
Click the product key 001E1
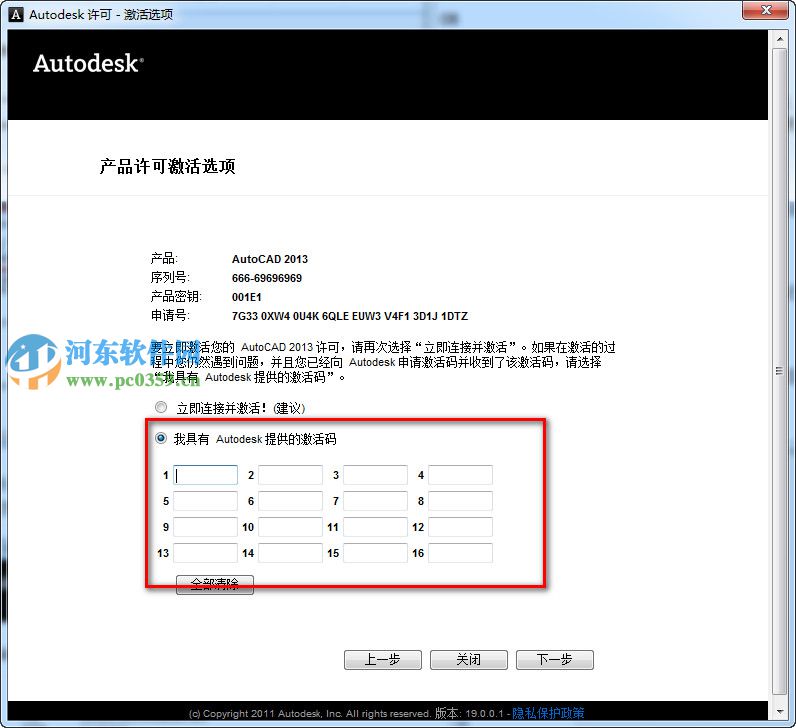click(247, 297)
